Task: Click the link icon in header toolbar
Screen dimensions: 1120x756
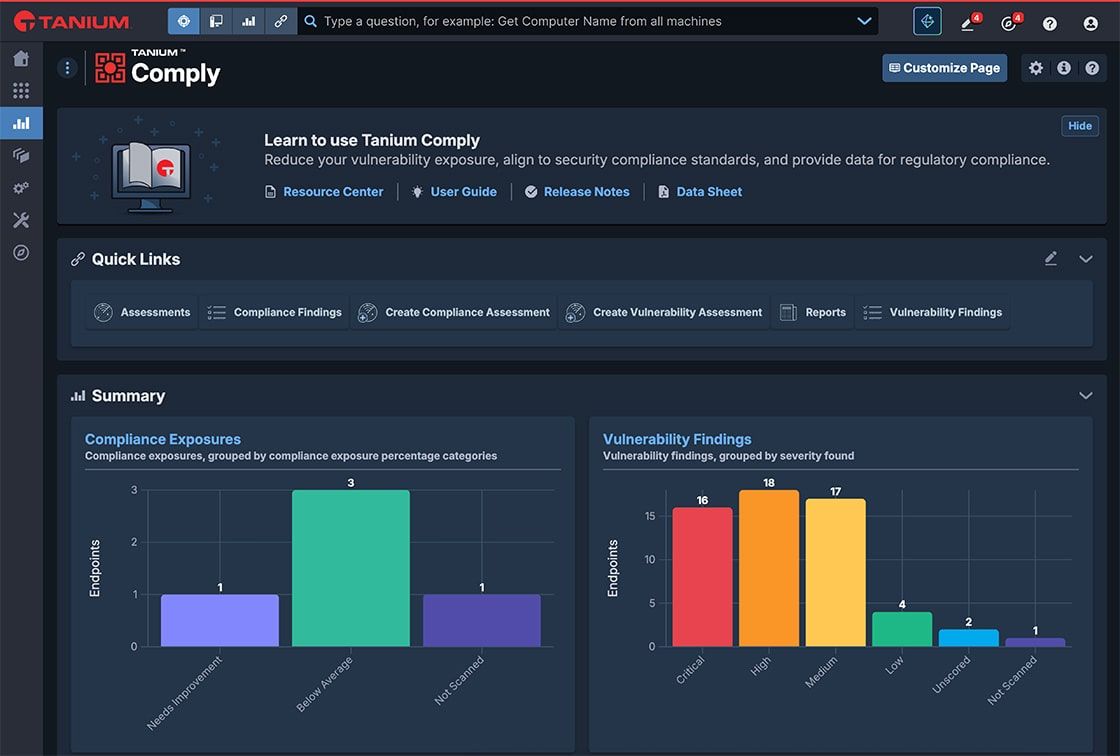Action: [280, 21]
